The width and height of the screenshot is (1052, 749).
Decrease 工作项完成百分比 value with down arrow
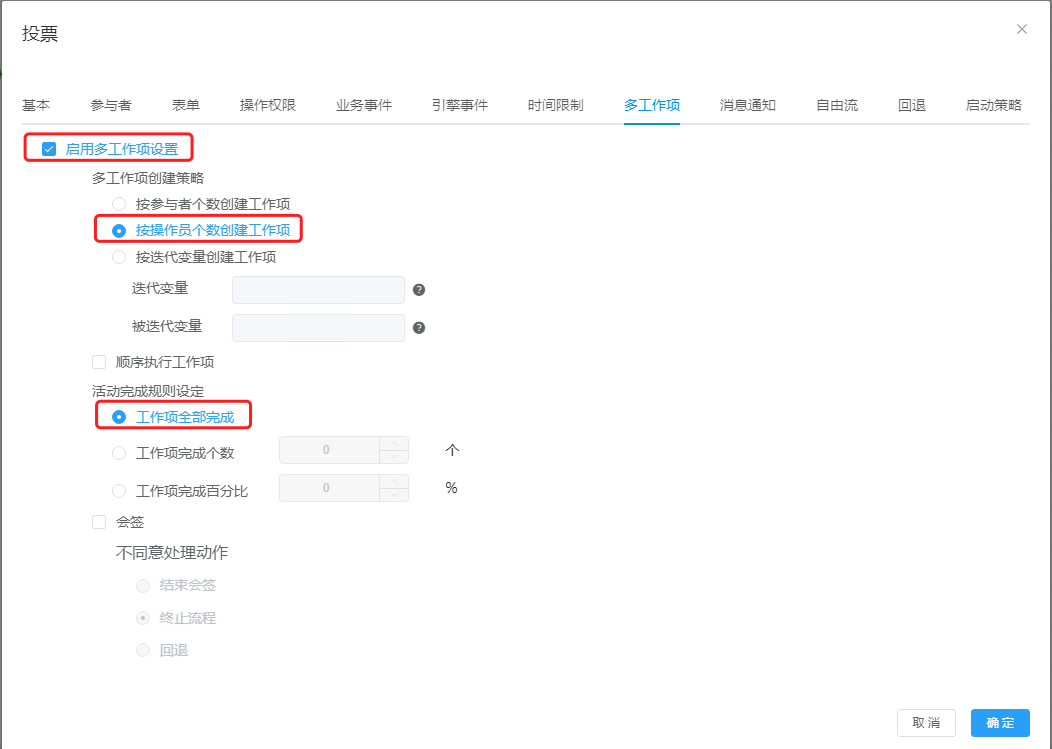coord(395,495)
